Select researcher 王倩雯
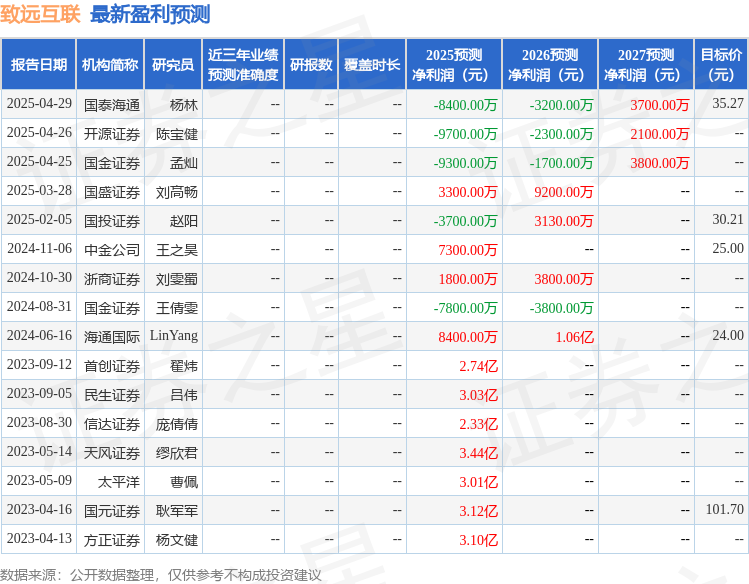 [177, 308]
